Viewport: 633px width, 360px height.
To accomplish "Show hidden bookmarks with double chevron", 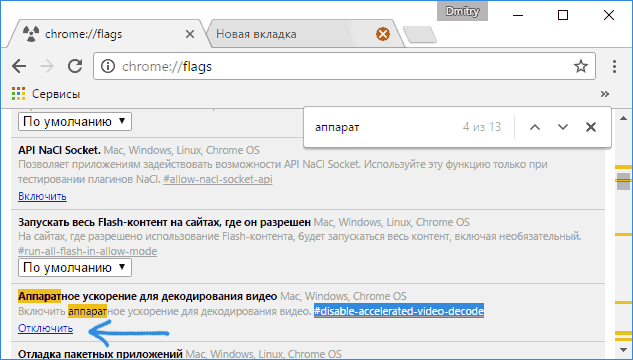I will (604, 94).
